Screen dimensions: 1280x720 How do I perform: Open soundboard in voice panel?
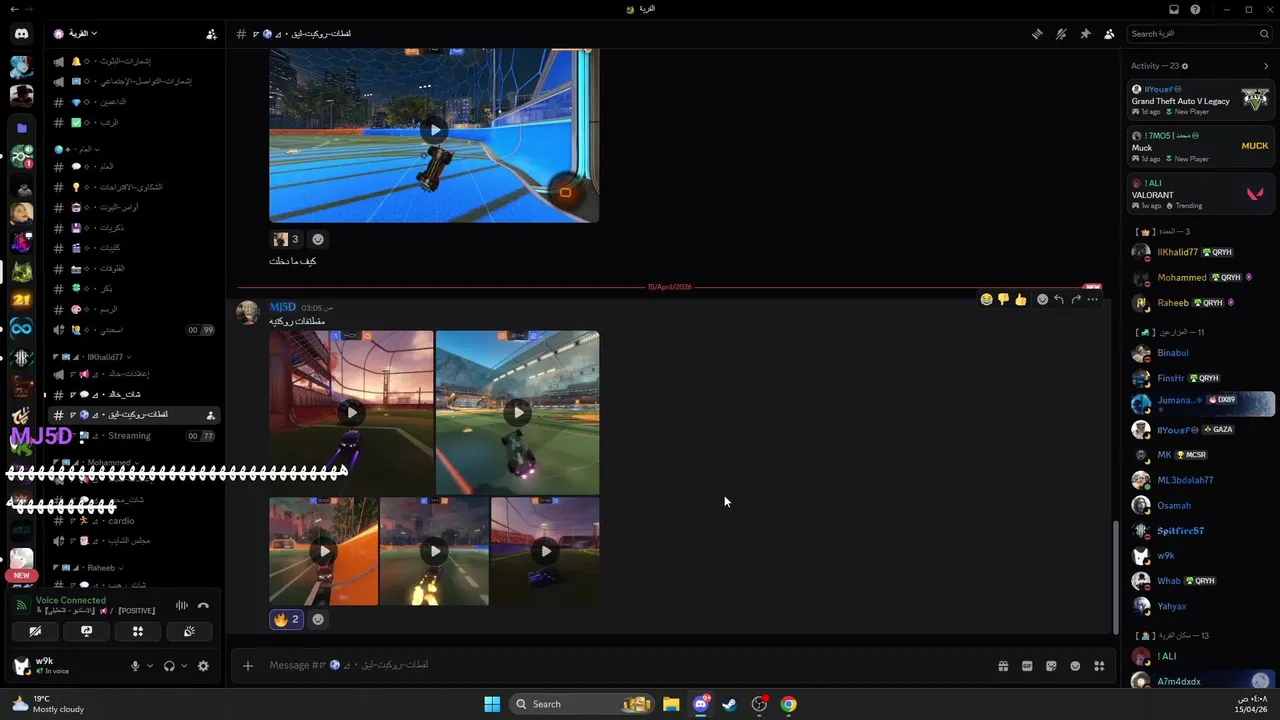pyautogui.click(x=189, y=631)
